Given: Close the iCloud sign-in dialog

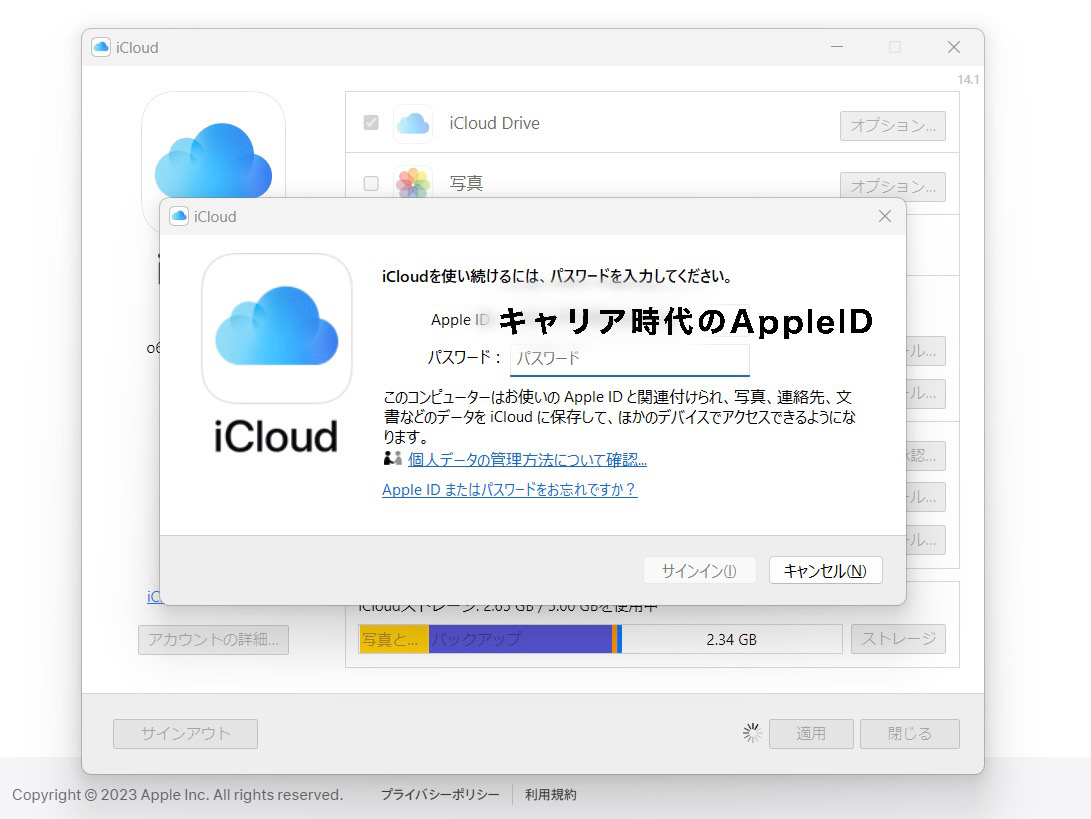Looking at the screenshot, I should pyautogui.click(x=885, y=216).
